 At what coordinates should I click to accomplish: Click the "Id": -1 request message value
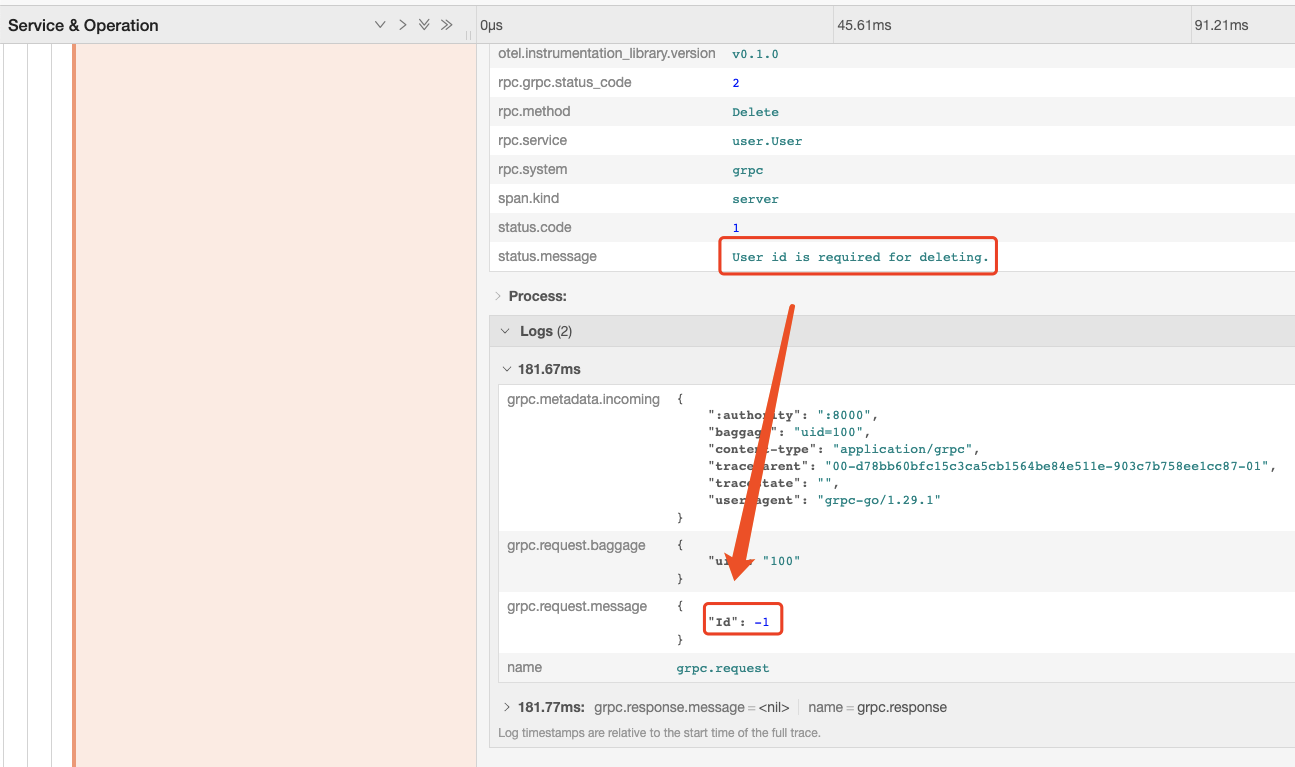coord(740,621)
